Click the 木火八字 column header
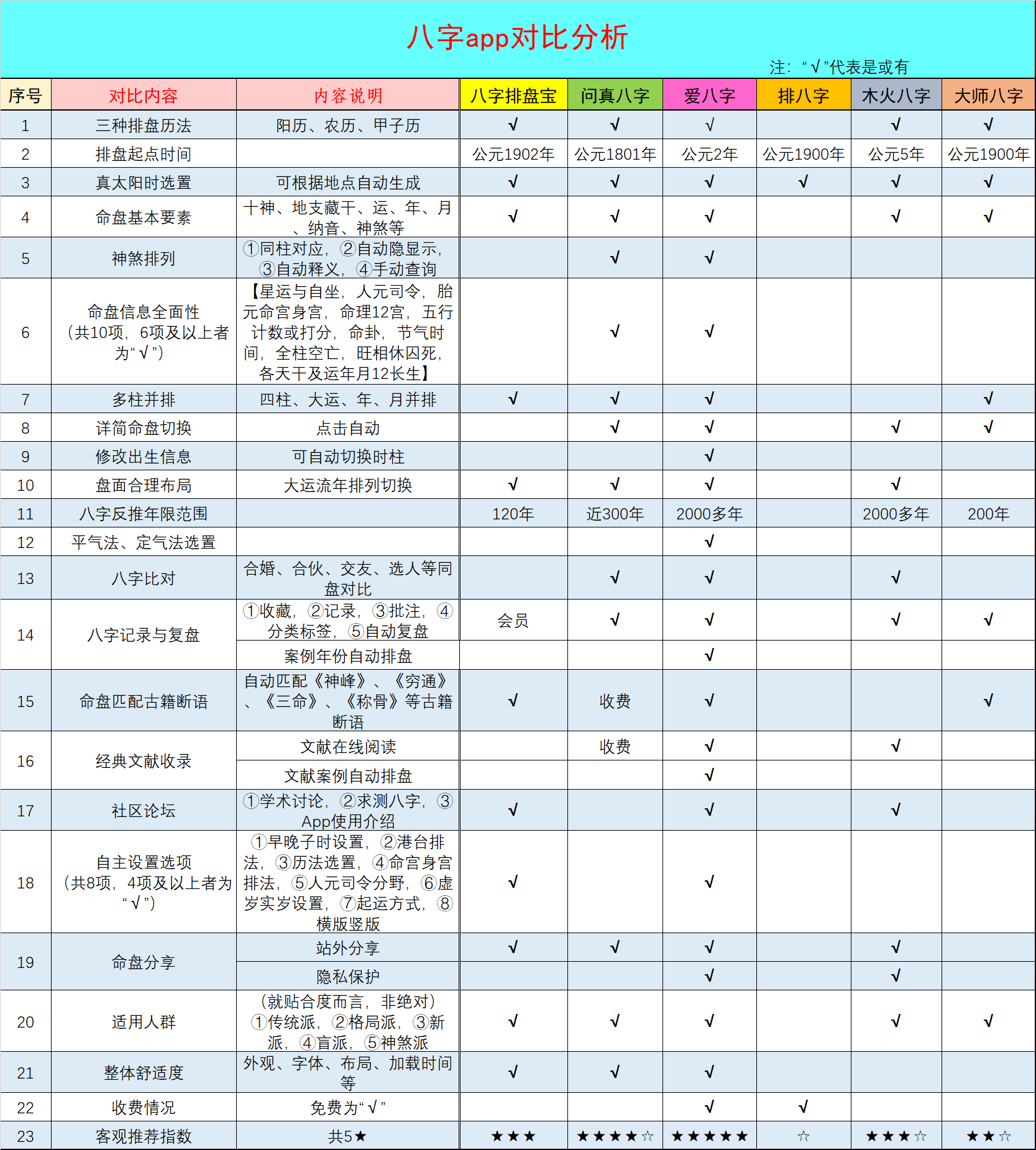 (x=896, y=95)
